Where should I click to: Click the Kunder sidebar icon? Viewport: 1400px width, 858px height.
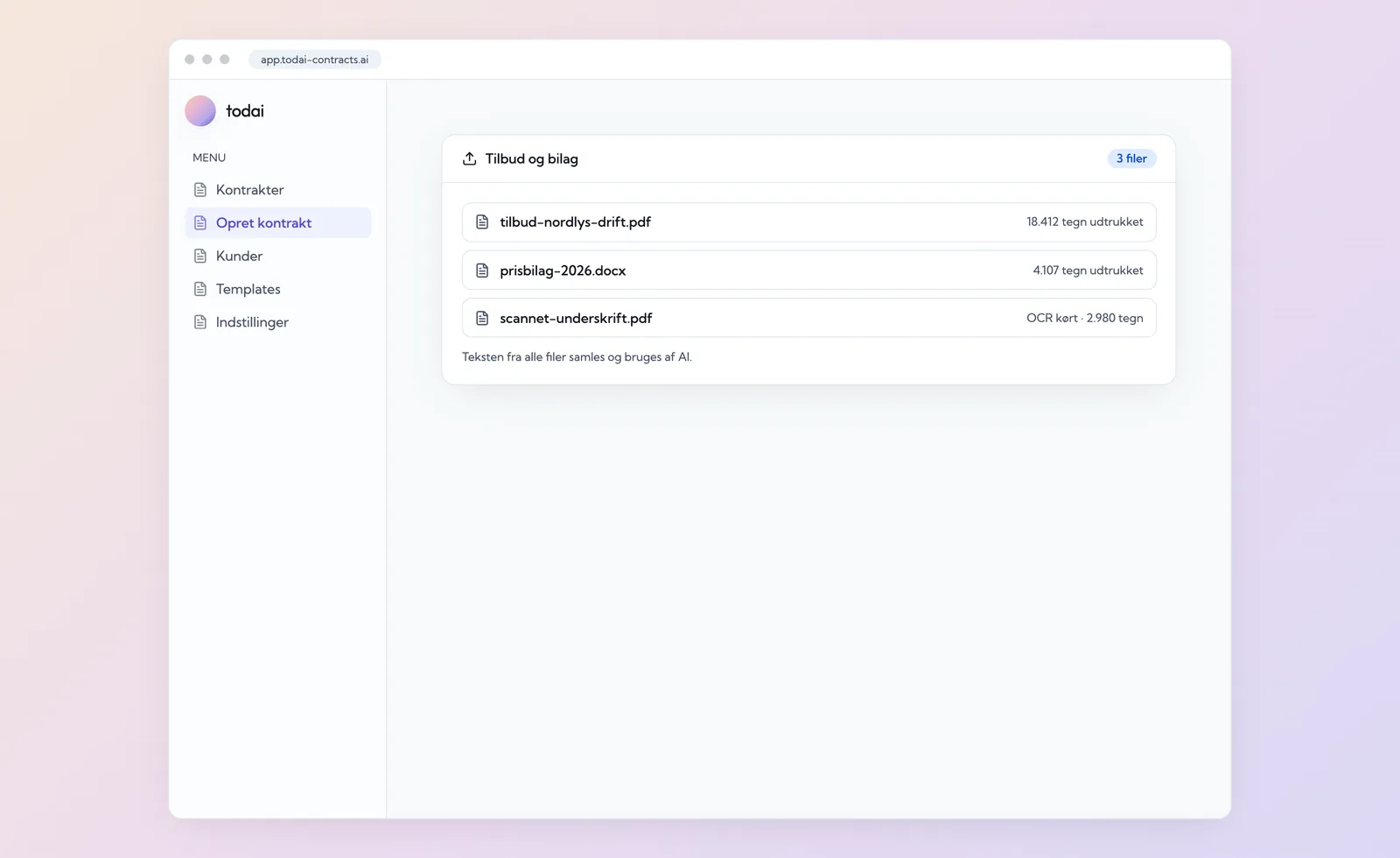(x=200, y=257)
